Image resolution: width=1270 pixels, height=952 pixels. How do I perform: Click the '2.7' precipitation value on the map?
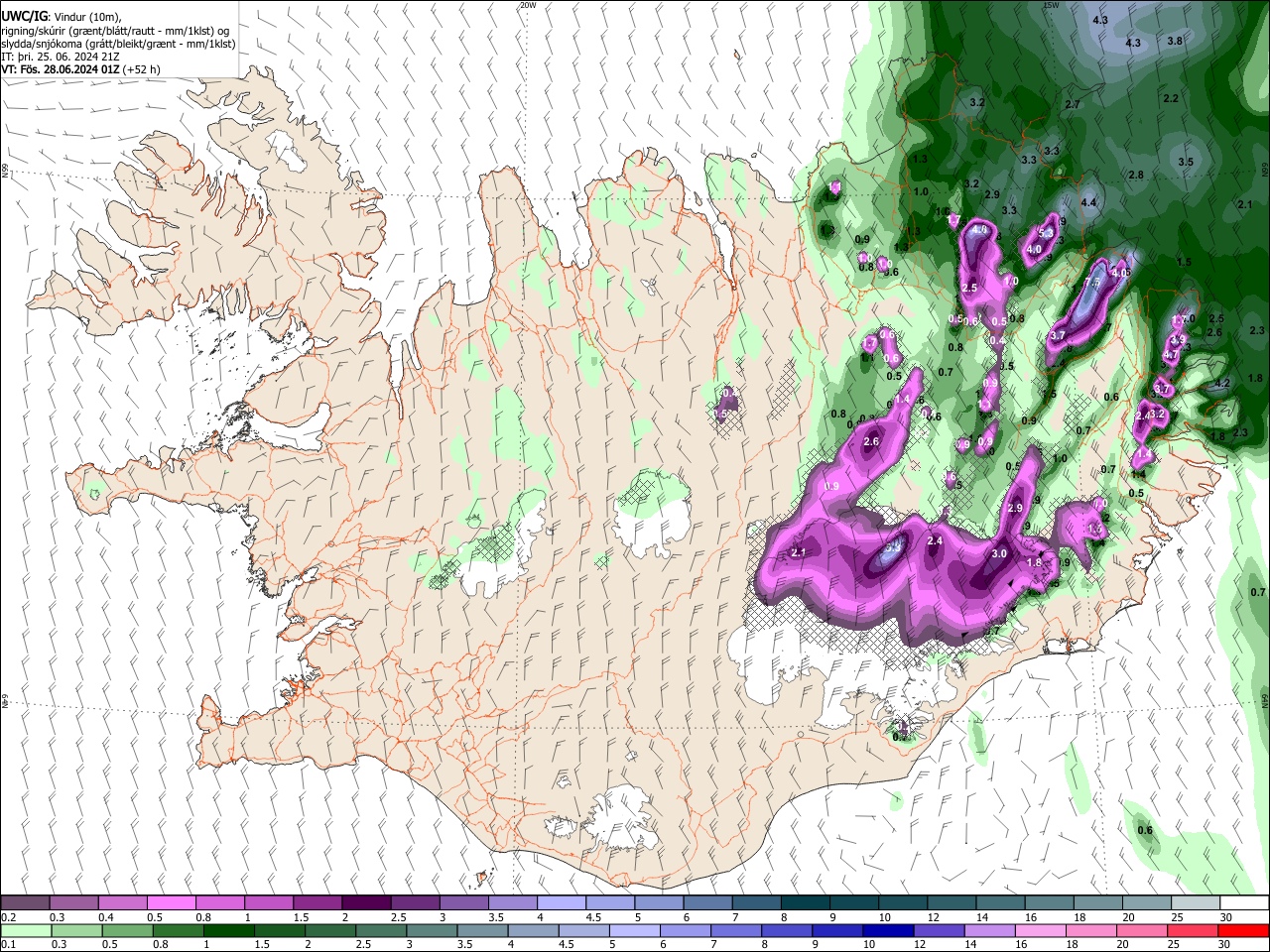click(1073, 104)
